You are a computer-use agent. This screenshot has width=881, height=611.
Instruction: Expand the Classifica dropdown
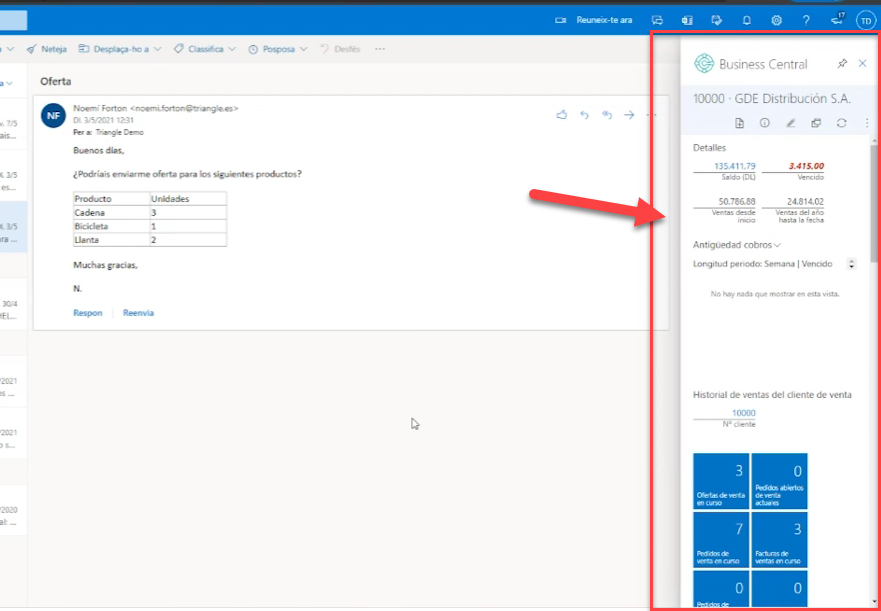coord(204,48)
